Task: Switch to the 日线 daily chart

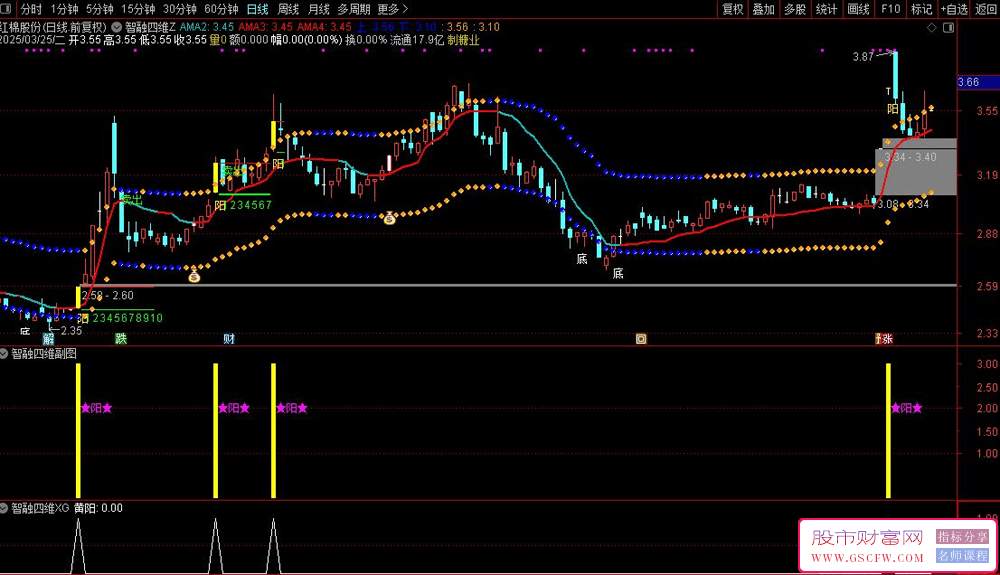Action: (258, 9)
